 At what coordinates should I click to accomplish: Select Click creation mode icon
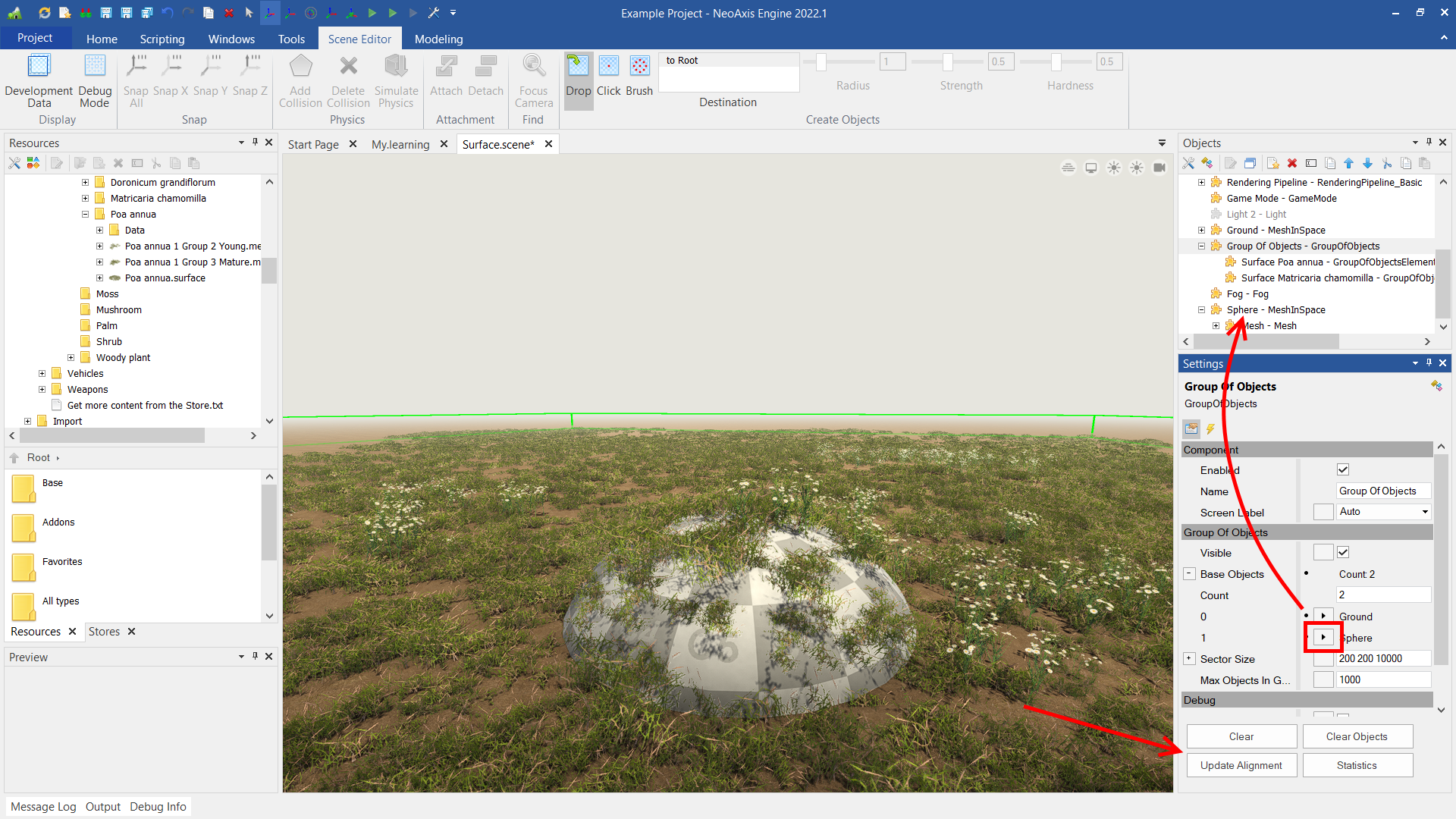(608, 66)
